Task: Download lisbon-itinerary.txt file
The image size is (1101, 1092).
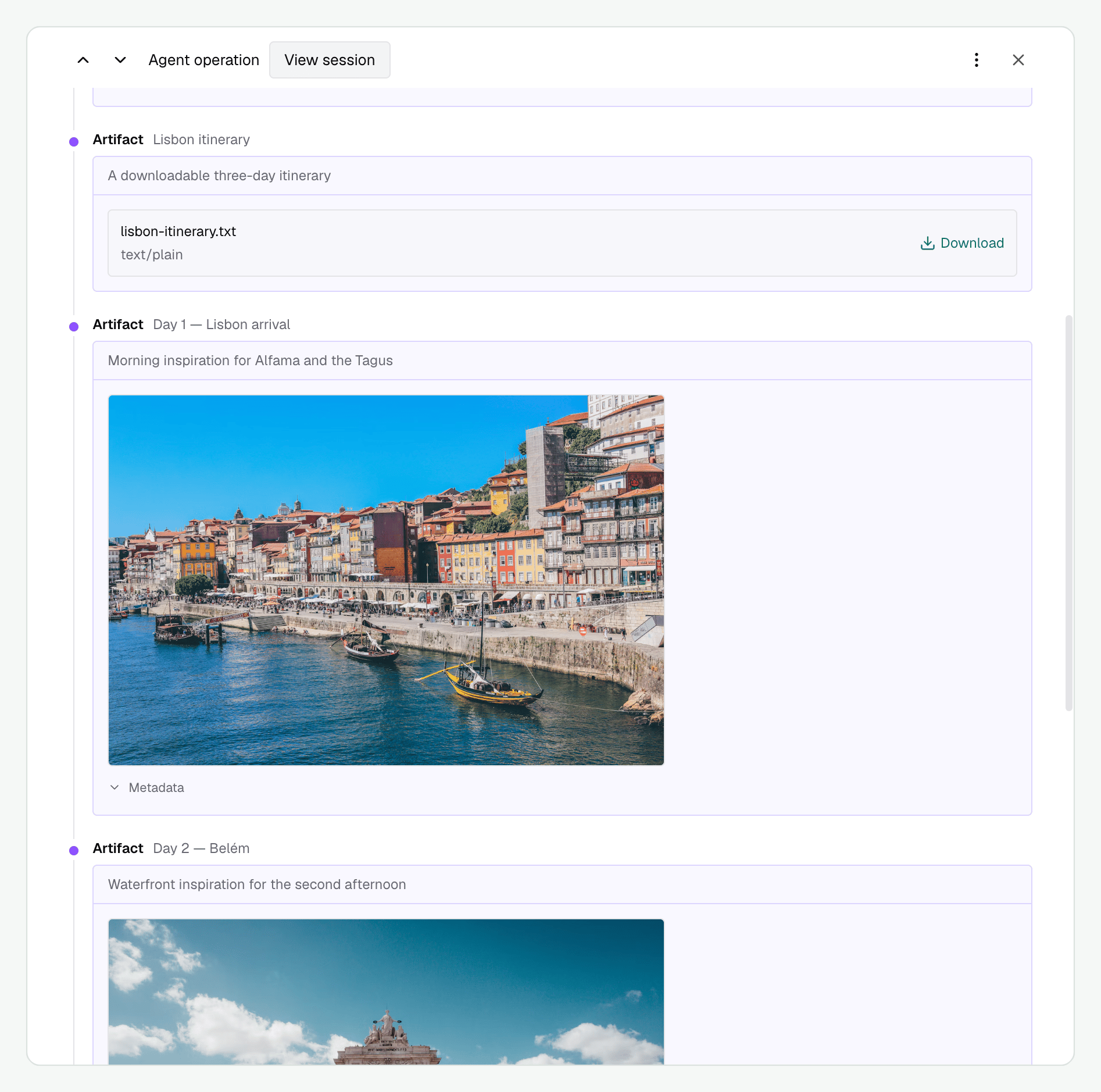Action: pos(962,243)
